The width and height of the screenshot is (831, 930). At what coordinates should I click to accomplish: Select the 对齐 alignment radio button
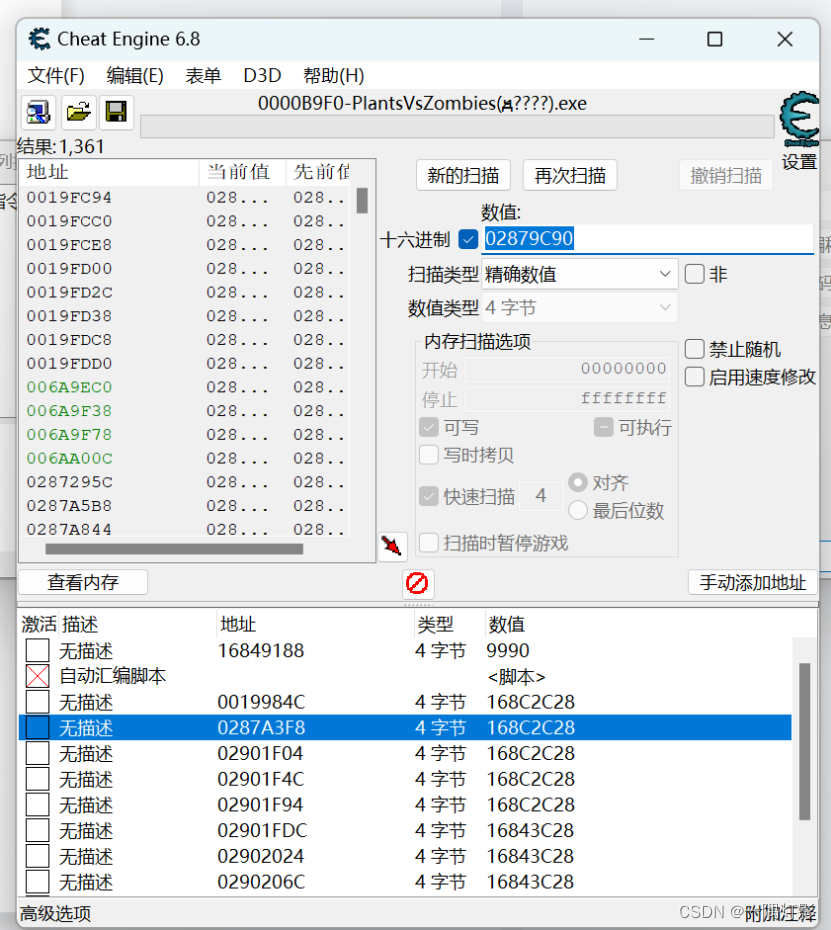pos(578,482)
